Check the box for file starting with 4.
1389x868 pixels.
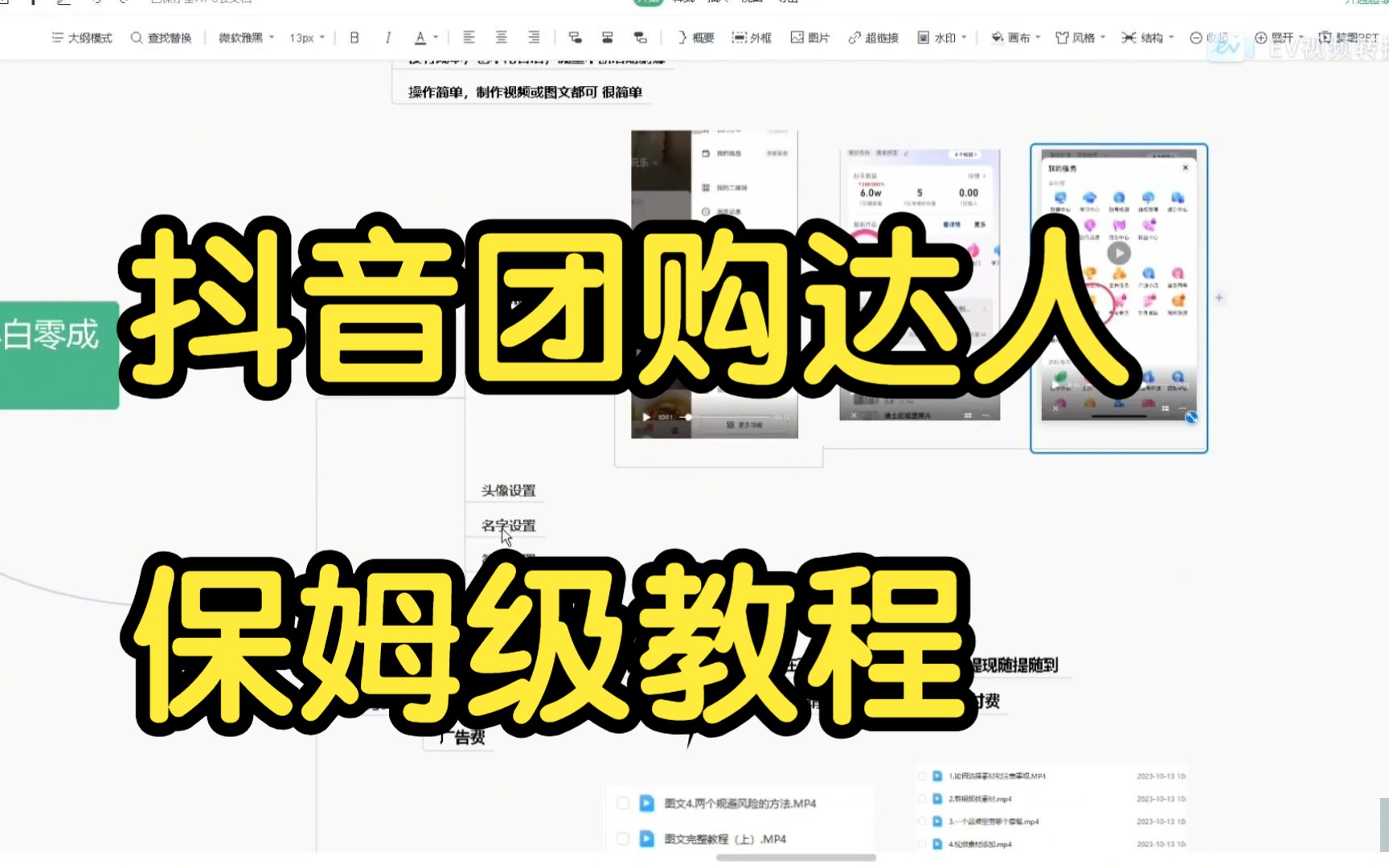coord(922,844)
